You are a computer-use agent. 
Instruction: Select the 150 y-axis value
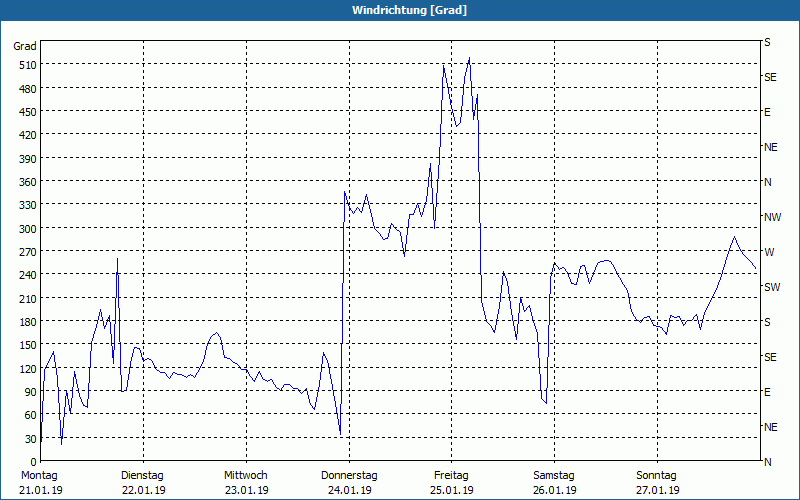coord(28,345)
